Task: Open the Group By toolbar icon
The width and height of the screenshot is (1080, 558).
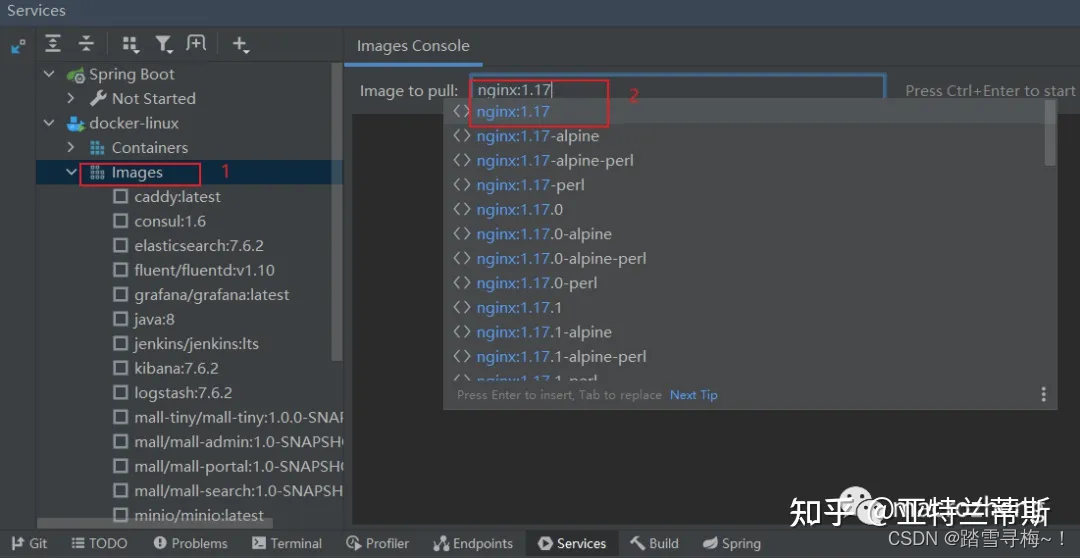Action: coord(129,45)
